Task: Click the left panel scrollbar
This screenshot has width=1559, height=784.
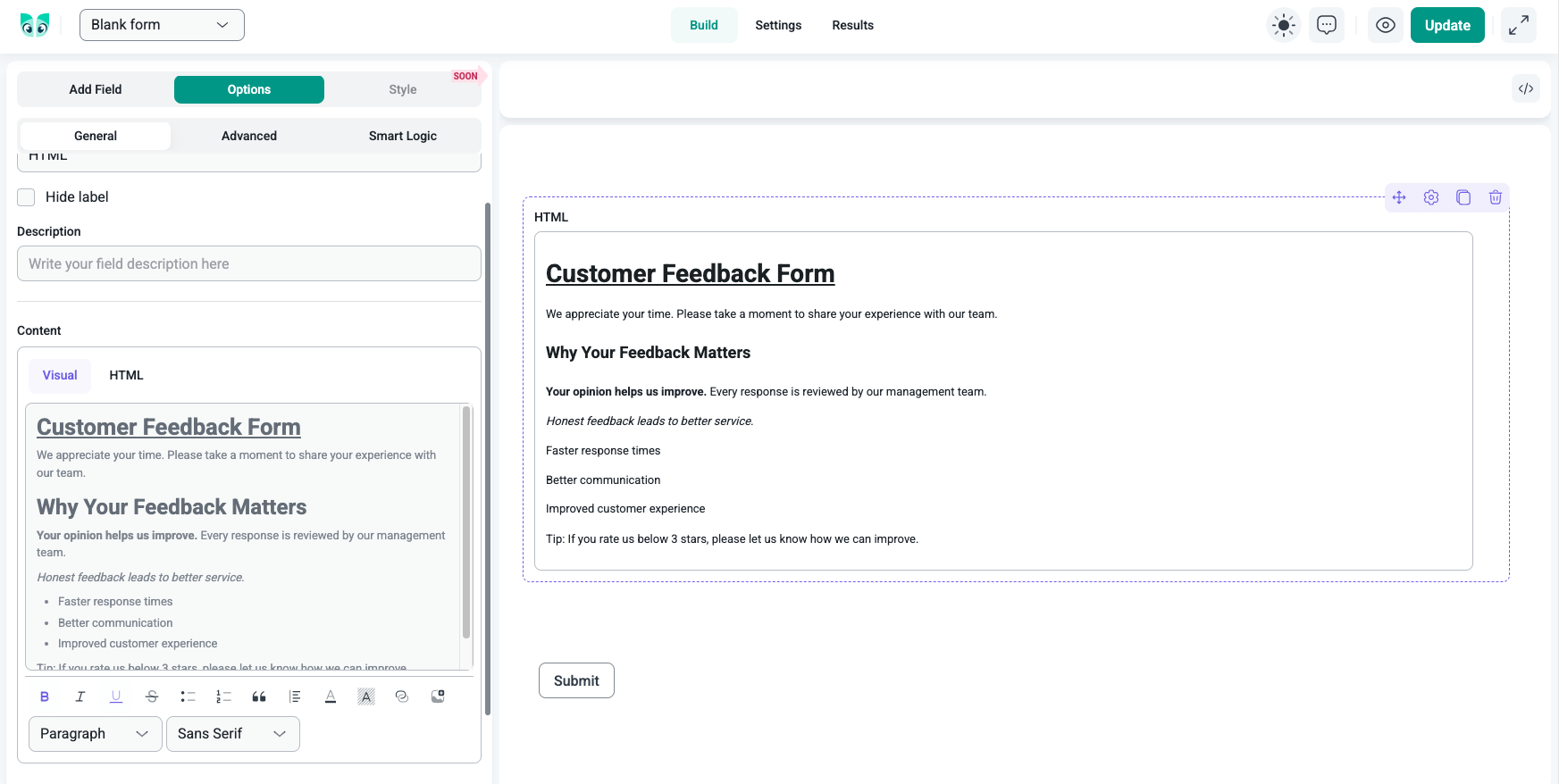Action: 488,459
